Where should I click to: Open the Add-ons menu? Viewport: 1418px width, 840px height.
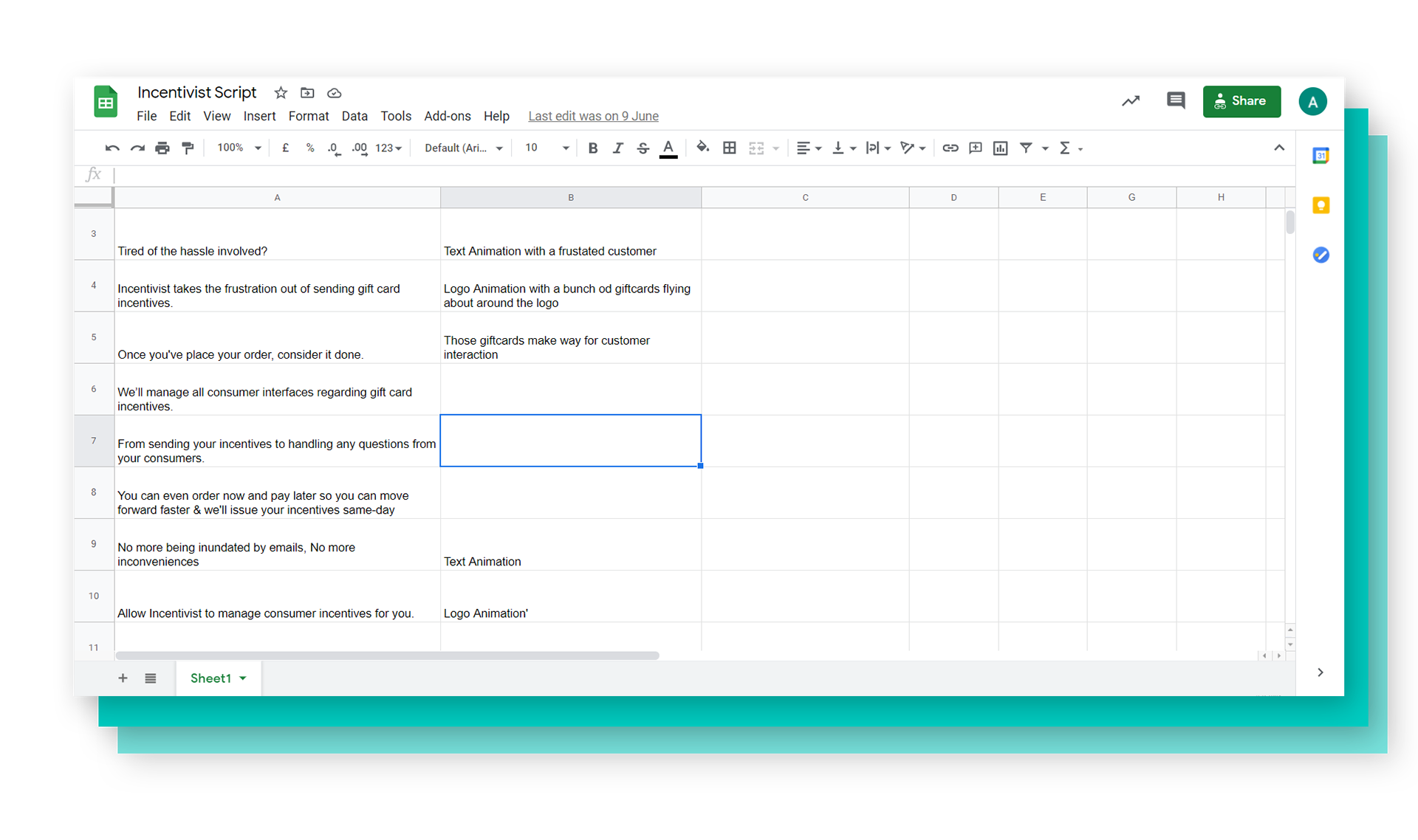[x=448, y=116]
